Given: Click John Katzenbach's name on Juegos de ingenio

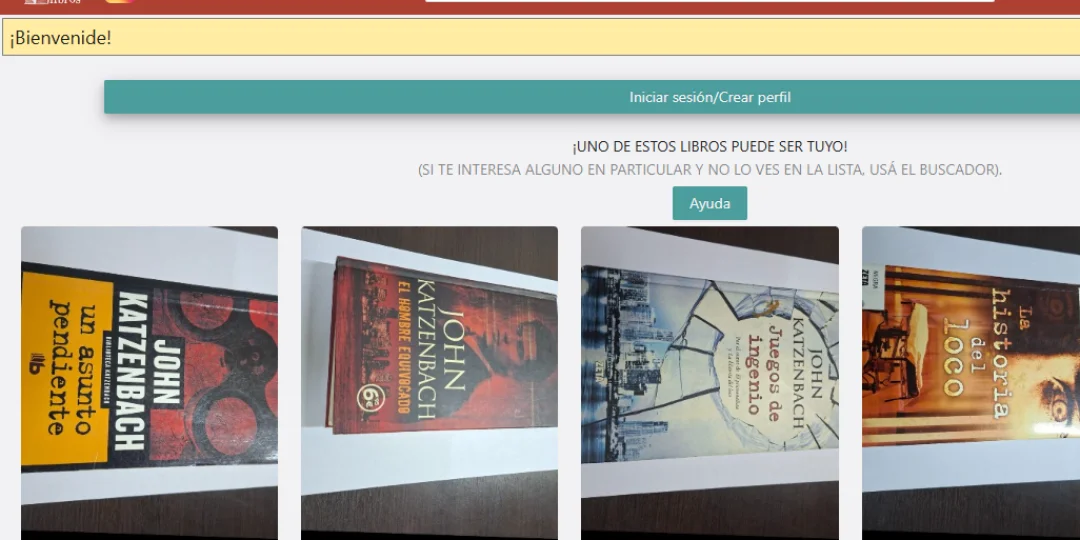Looking at the screenshot, I should click(808, 368).
